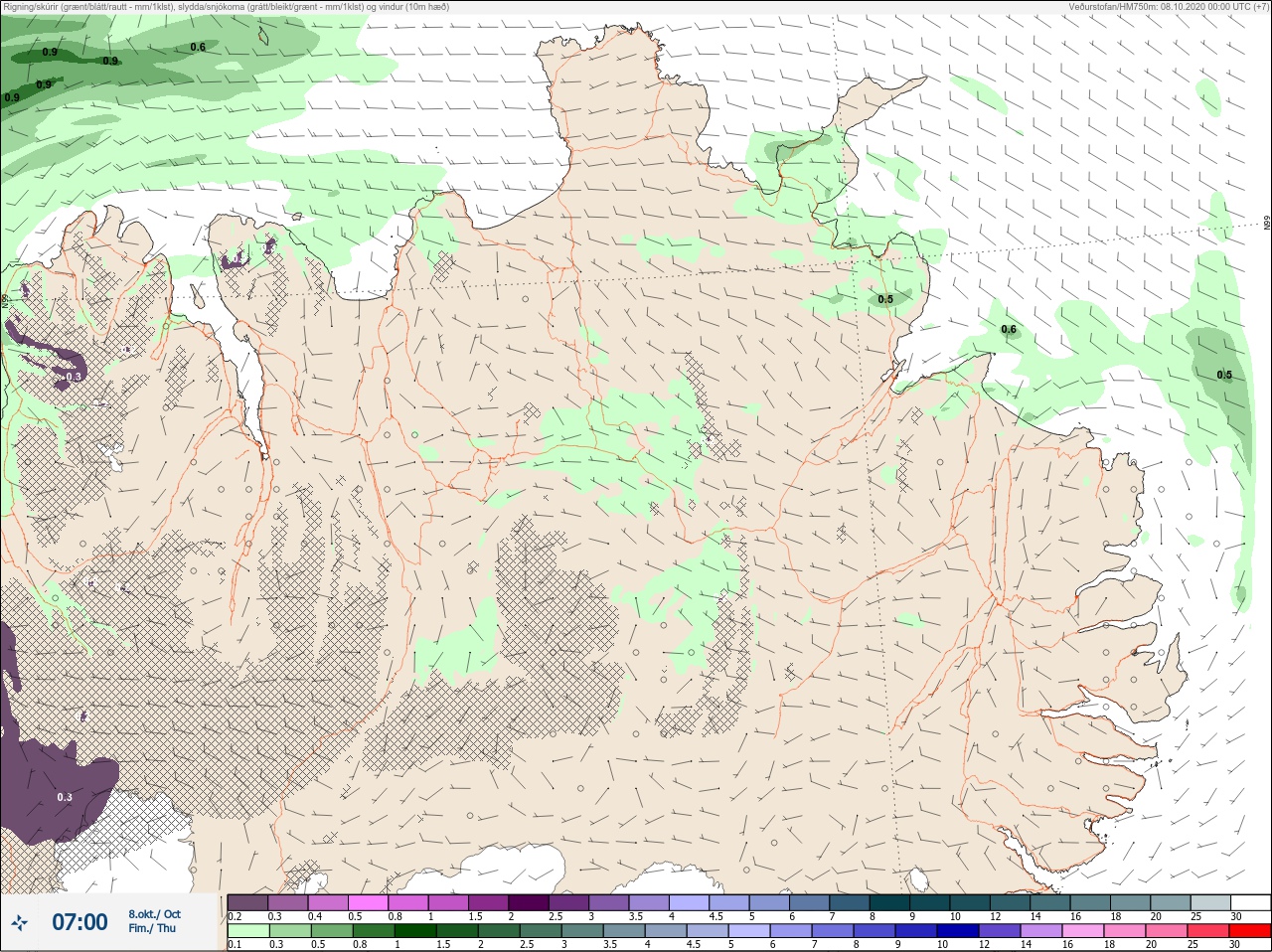Screen dimensions: 1272x952
Task: Select the palest green 0.1 swatch in lower legend row
Action: pyautogui.click(x=247, y=931)
